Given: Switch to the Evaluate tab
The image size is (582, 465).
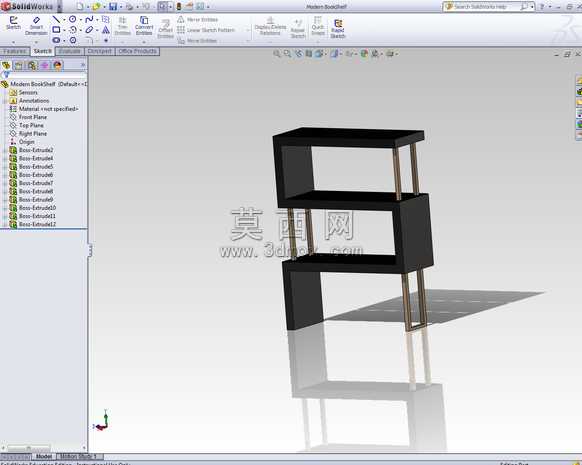Looking at the screenshot, I should click(x=70, y=51).
